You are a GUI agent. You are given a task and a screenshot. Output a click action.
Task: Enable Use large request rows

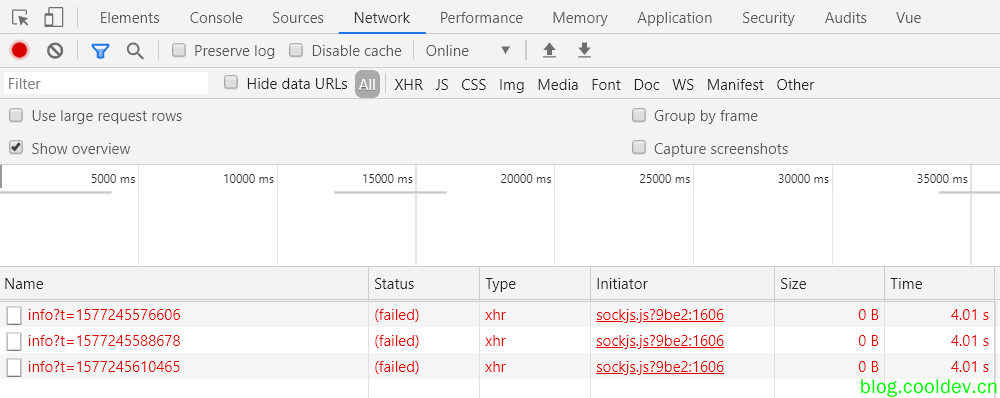pos(16,115)
